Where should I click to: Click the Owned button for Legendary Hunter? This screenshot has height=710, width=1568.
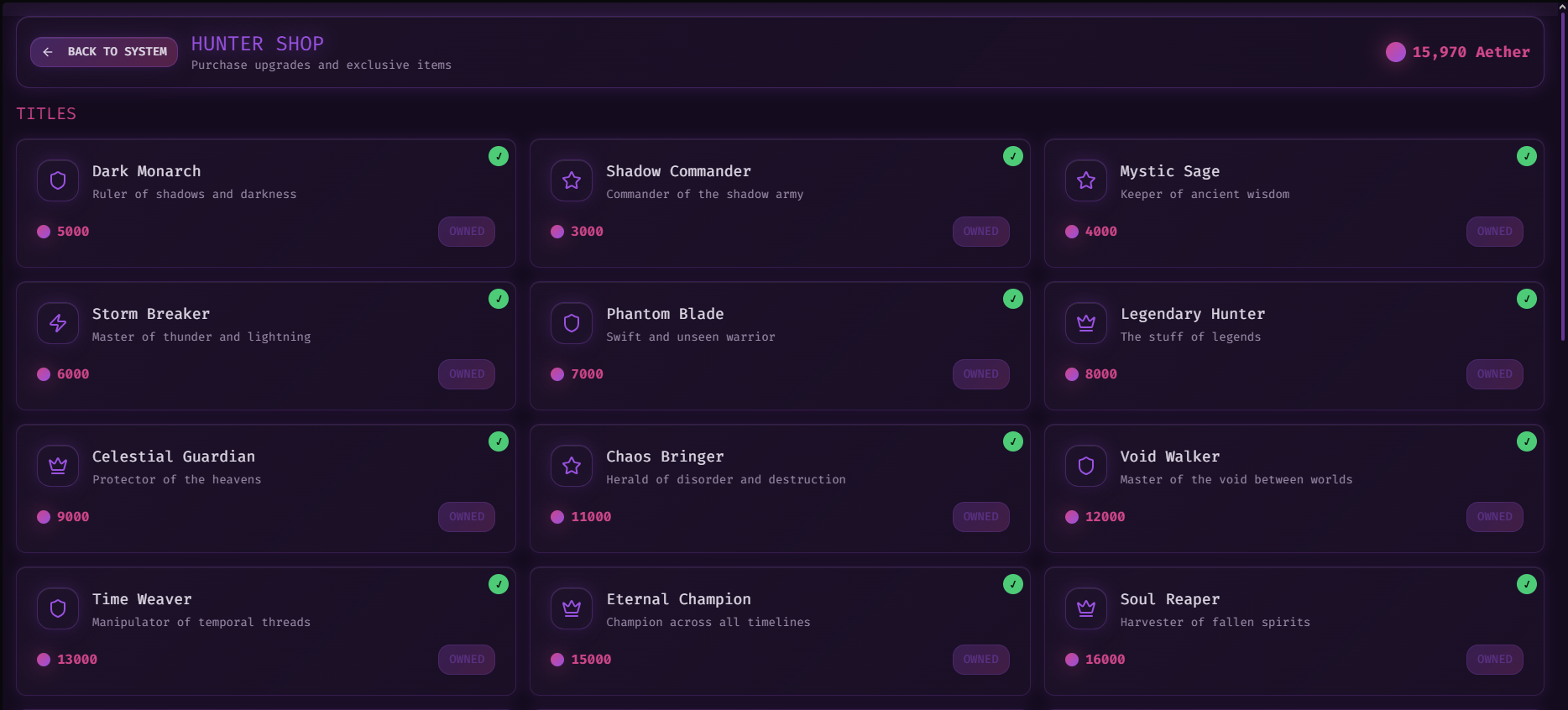tap(1495, 374)
